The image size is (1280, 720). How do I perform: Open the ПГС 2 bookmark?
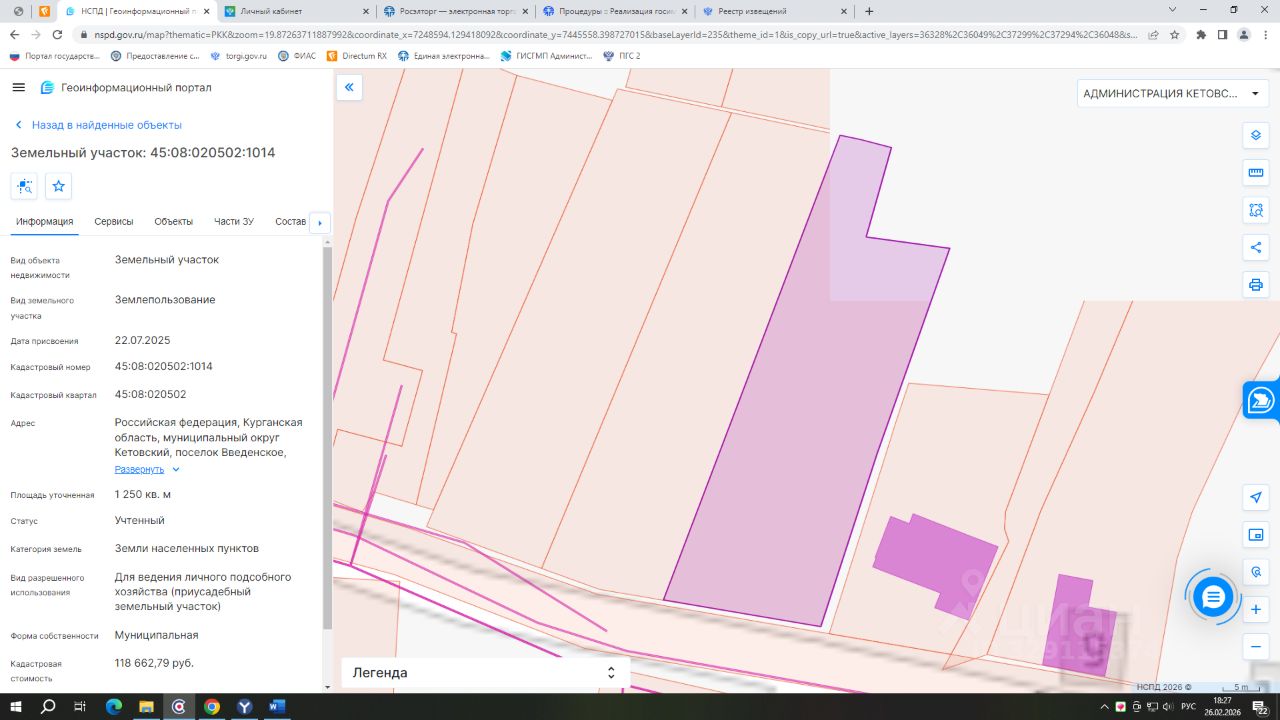622,56
